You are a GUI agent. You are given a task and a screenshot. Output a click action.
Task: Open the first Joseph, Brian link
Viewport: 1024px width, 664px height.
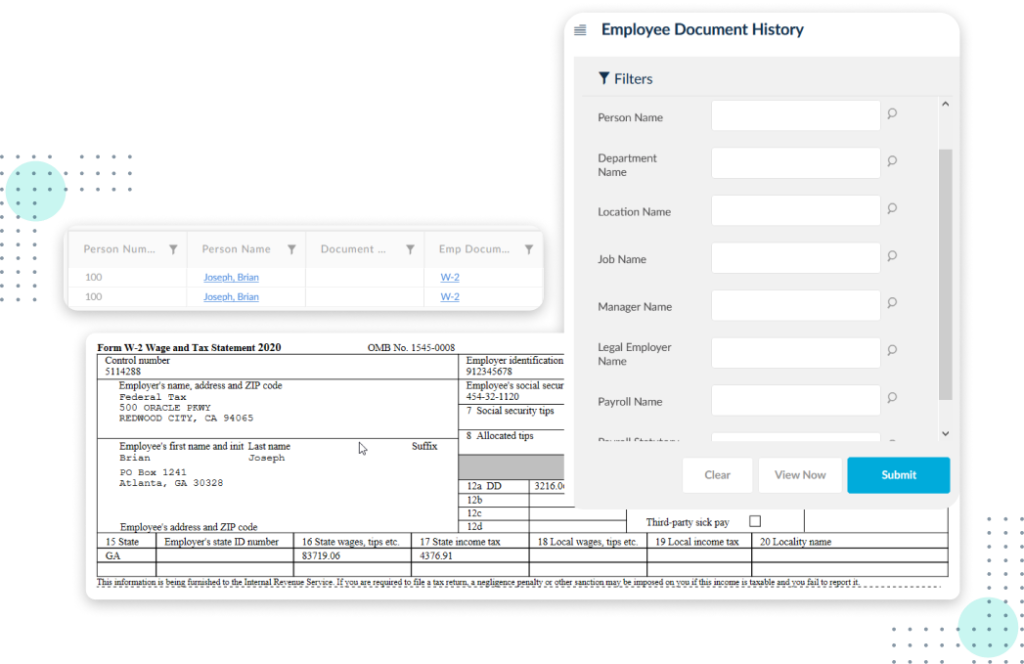tap(231, 277)
